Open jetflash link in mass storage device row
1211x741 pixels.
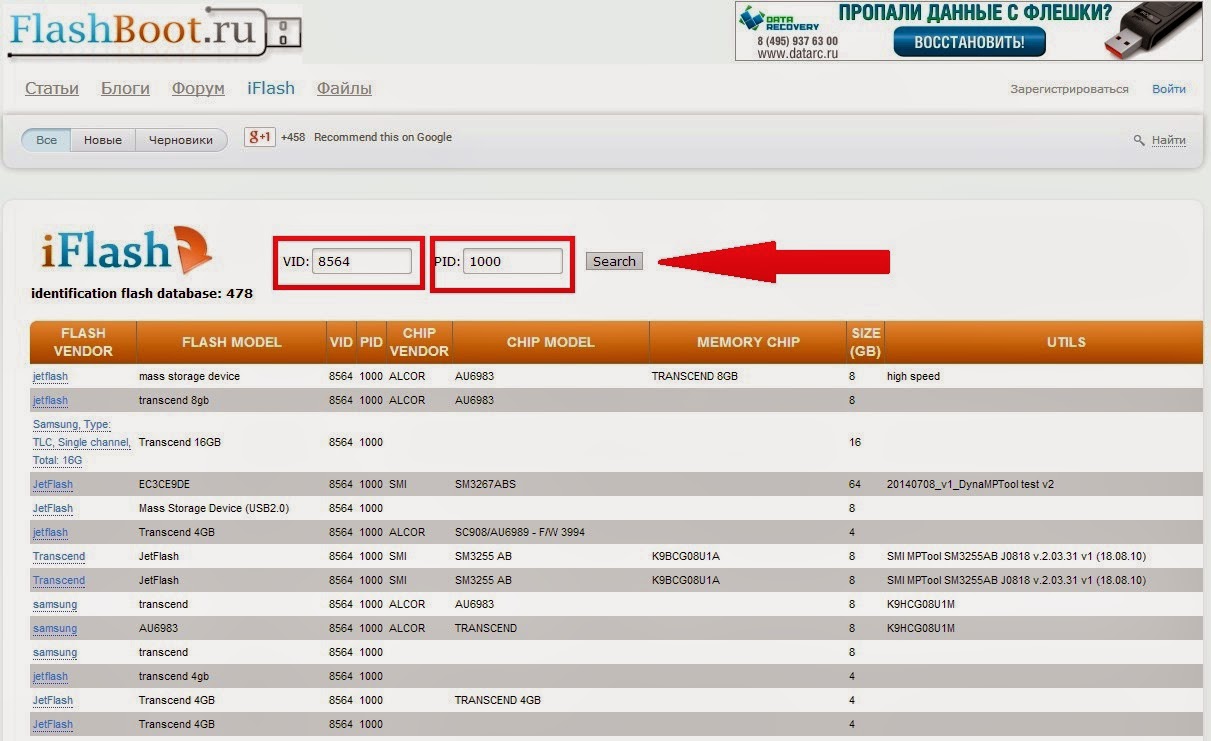point(50,376)
